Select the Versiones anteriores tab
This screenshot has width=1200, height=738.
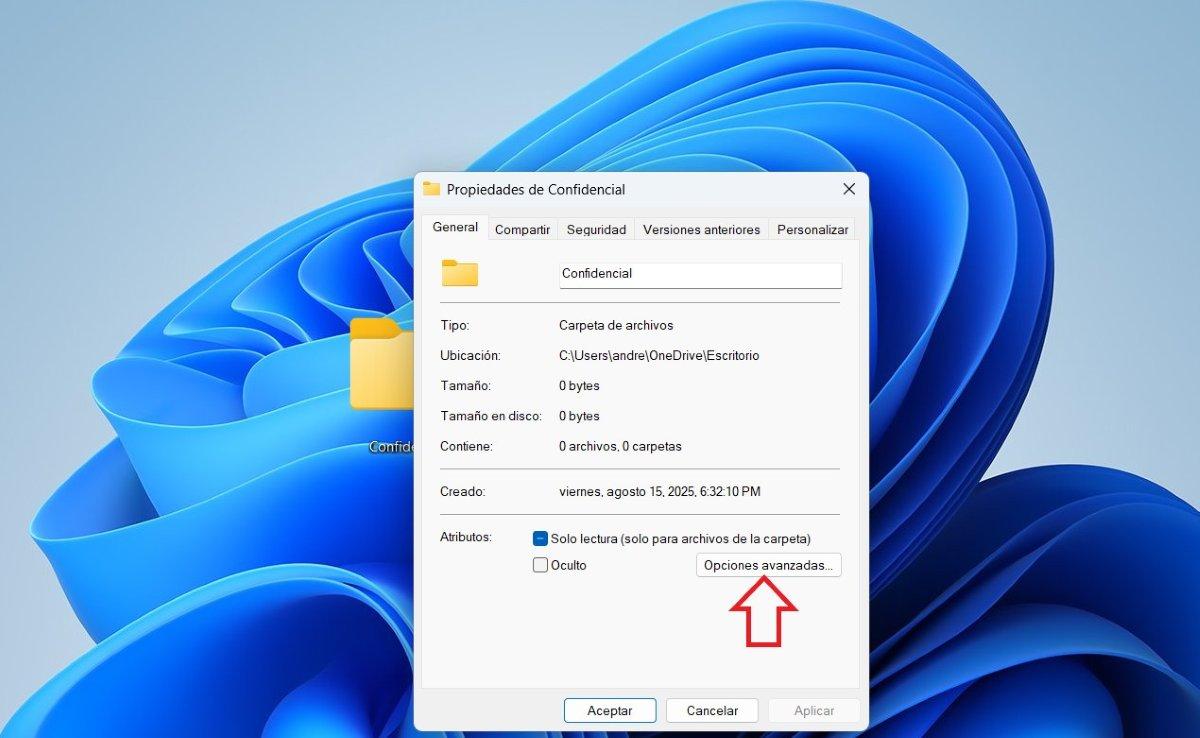(701, 229)
